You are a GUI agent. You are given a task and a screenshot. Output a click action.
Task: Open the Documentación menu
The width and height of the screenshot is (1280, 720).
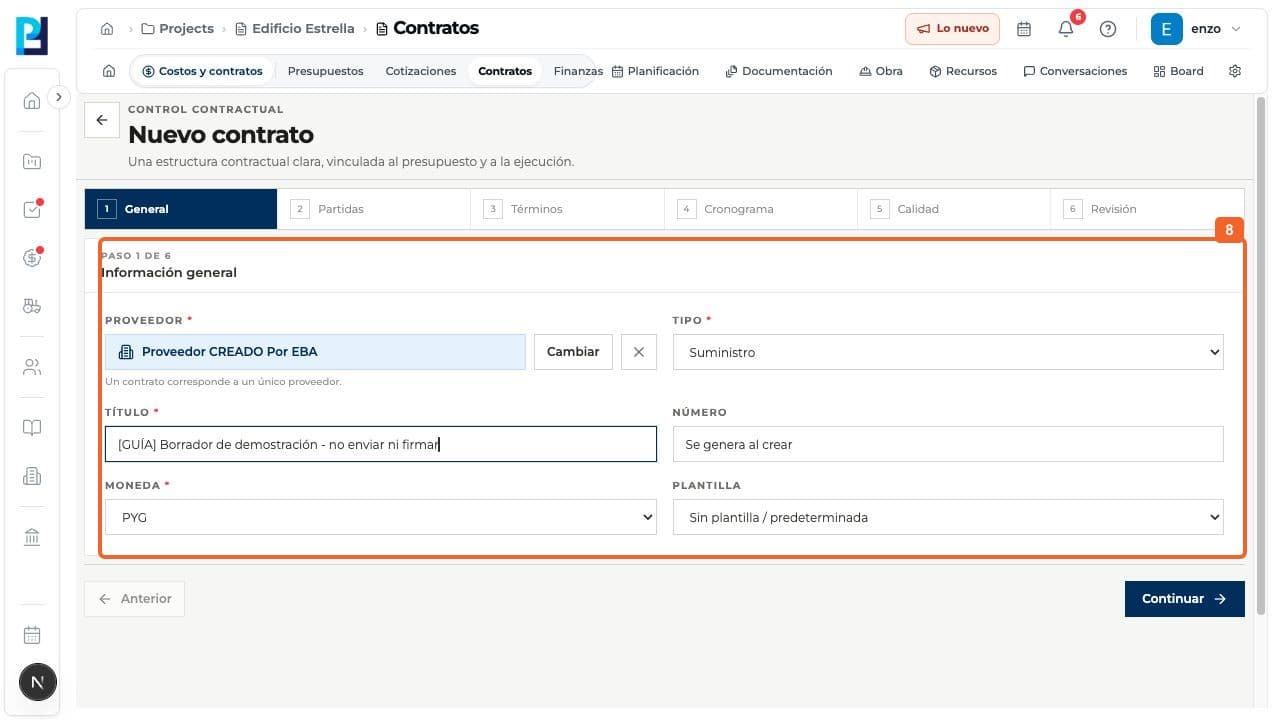[x=779, y=71]
